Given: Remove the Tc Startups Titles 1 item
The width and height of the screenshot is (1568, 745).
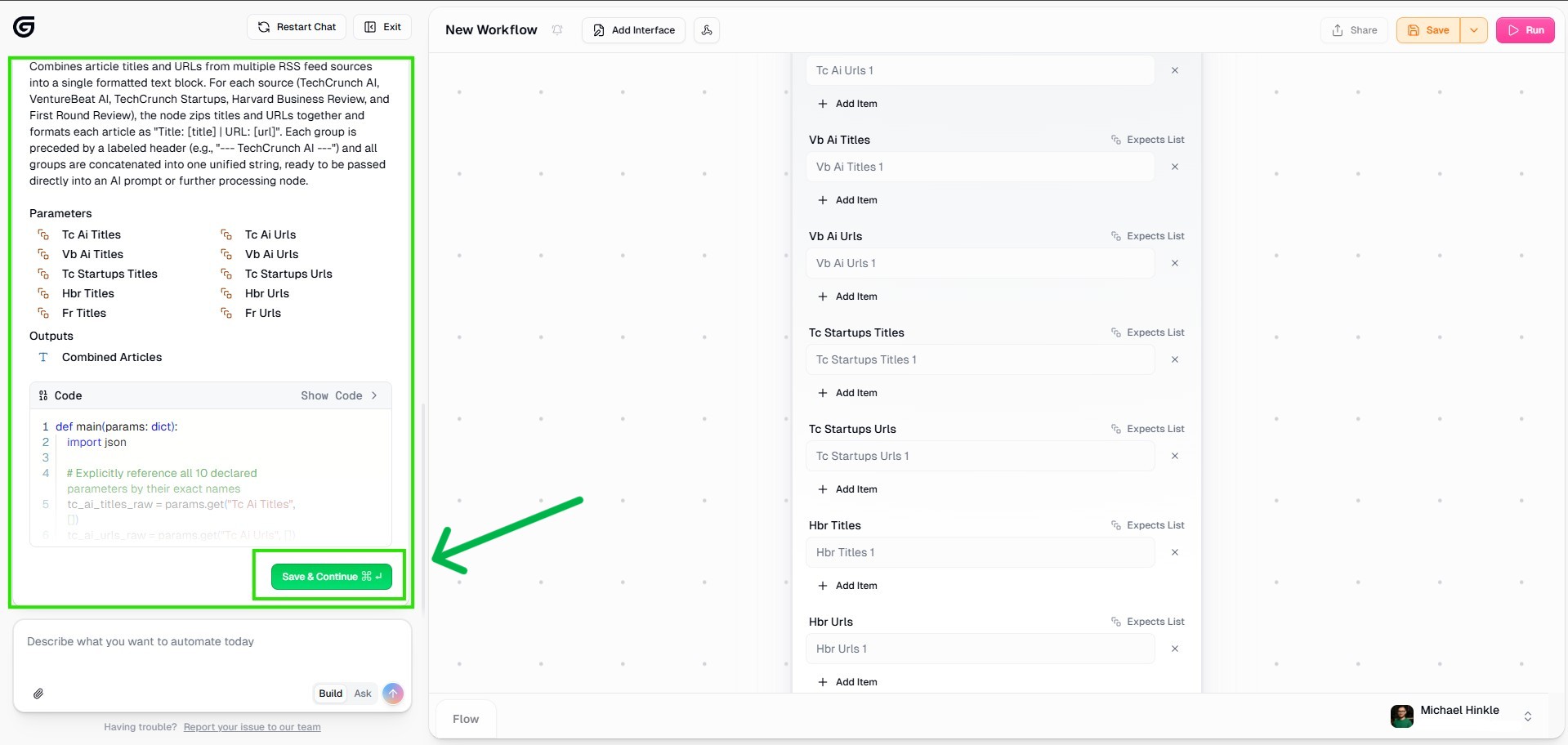Looking at the screenshot, I should pyautogui.click(x=1175, y=359).
